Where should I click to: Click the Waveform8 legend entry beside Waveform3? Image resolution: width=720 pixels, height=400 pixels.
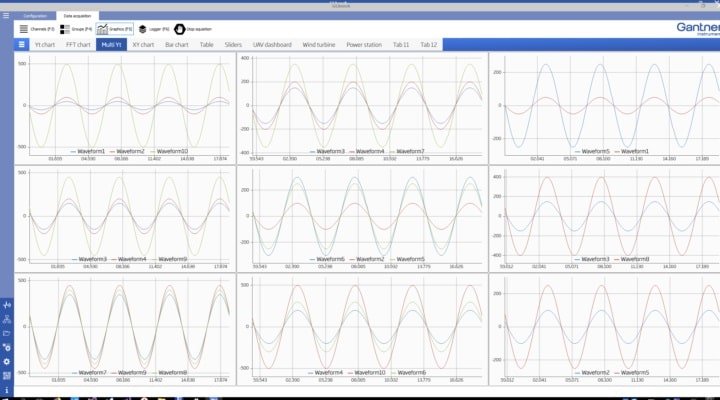(631, 259)
